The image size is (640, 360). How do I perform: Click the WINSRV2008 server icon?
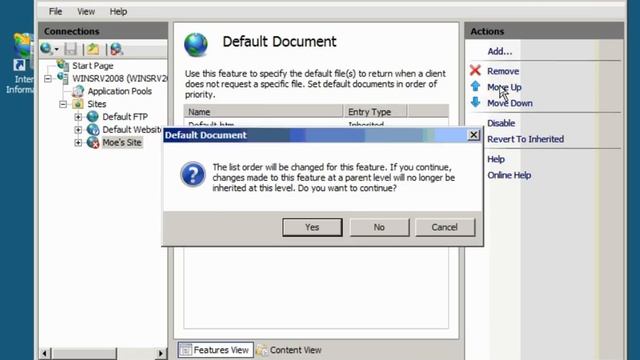click(x=63, y=78)
